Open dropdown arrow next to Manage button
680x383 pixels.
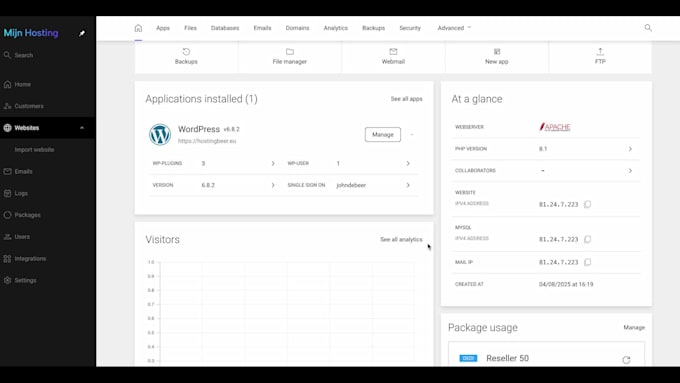point(412,135)
